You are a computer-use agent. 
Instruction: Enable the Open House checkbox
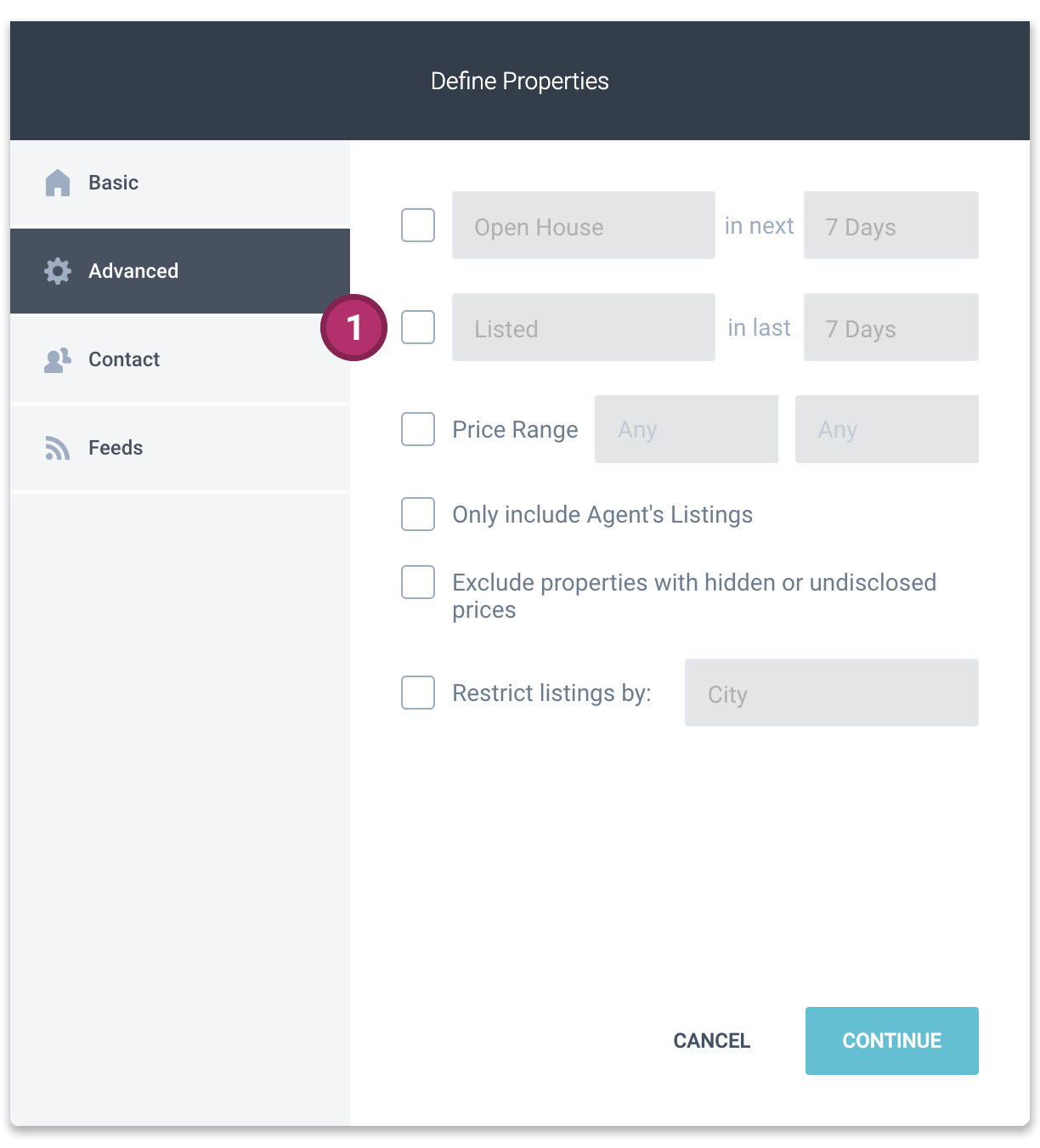click(418, 225)
